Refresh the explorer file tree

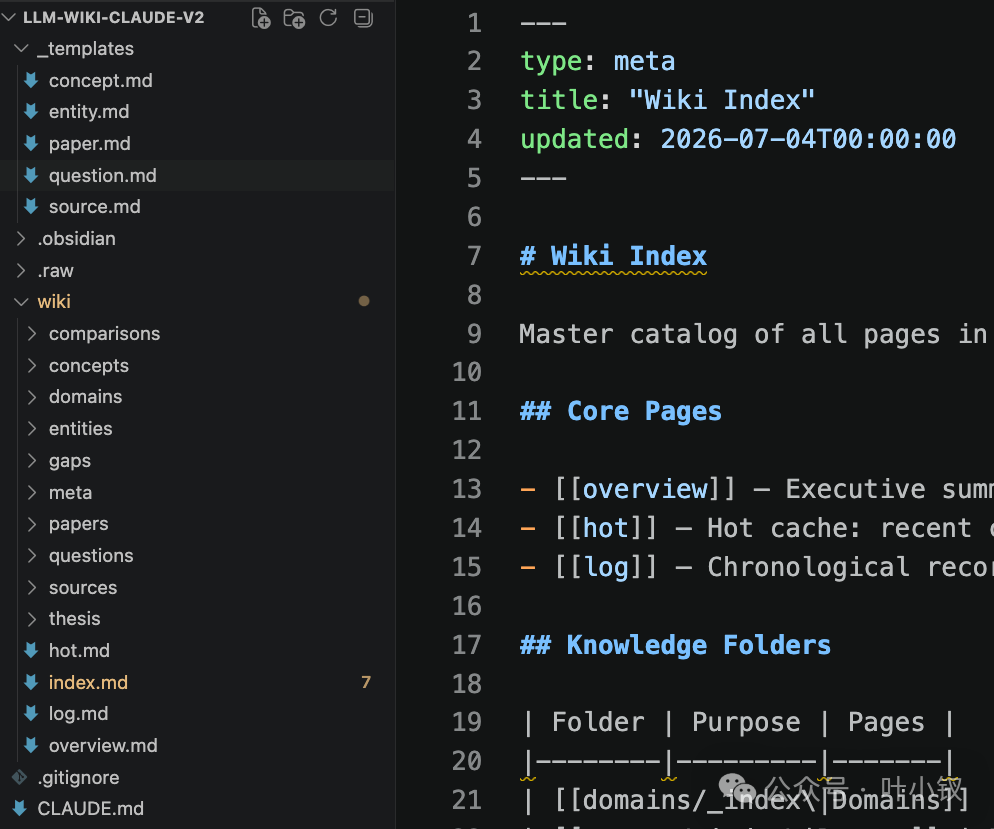328,17
